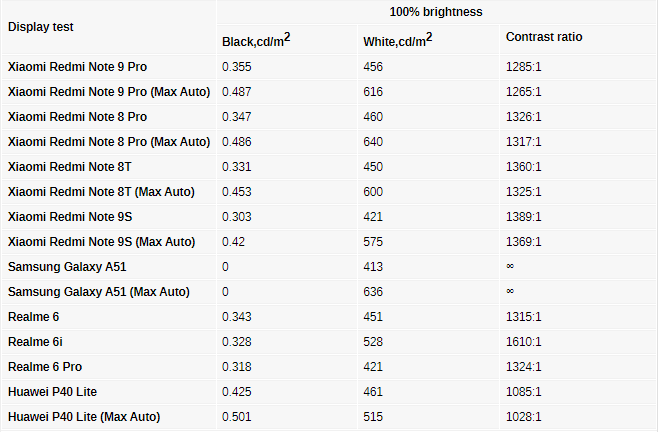Select Xiaomi Redmi Note 9 Pro (Max Auto) label

109,92
